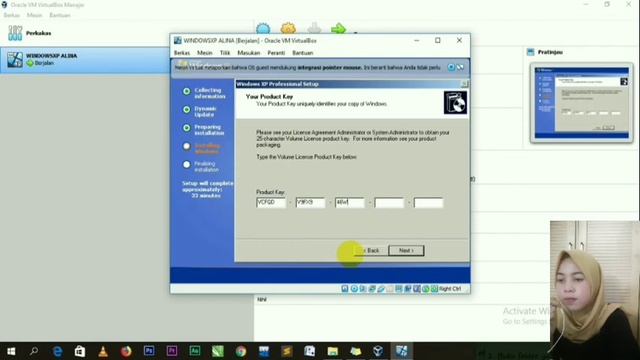Click the third Product Key field

point(349,202)
